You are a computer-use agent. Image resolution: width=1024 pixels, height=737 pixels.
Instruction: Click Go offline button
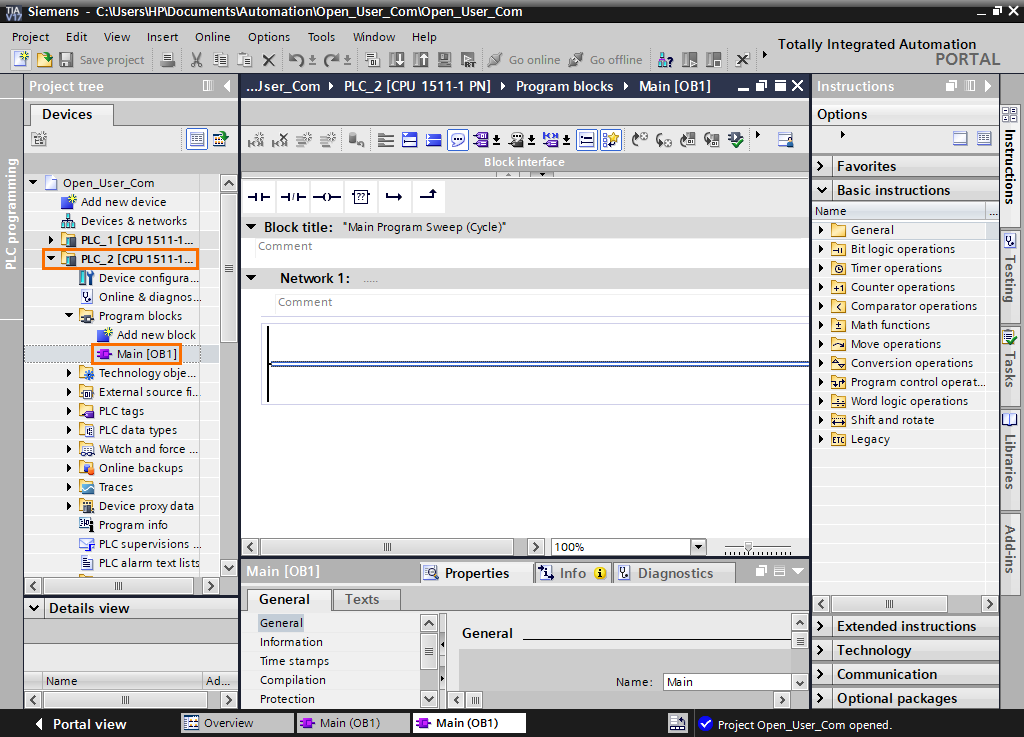pos(605,60)
